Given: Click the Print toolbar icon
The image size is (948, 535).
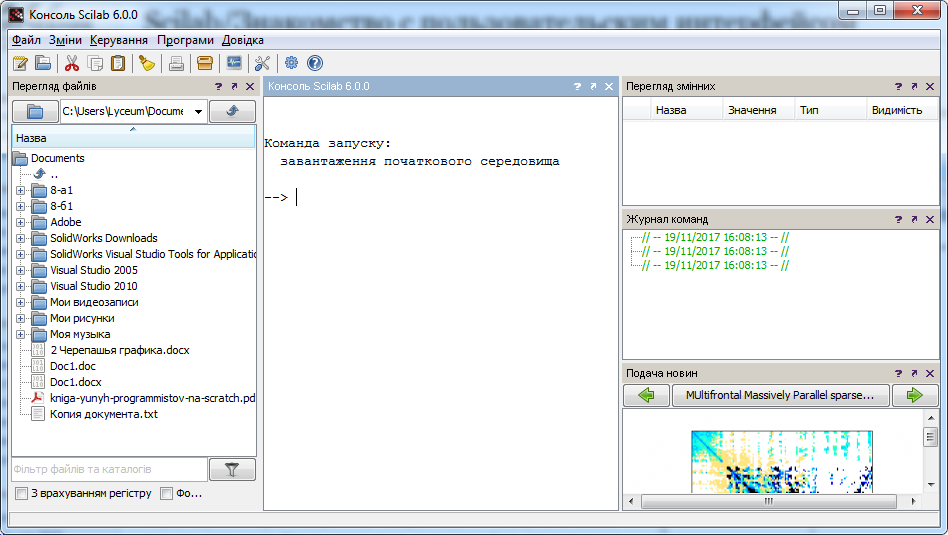Looking at the screenshot, I should pyautogui.click(x=176, y=63).
